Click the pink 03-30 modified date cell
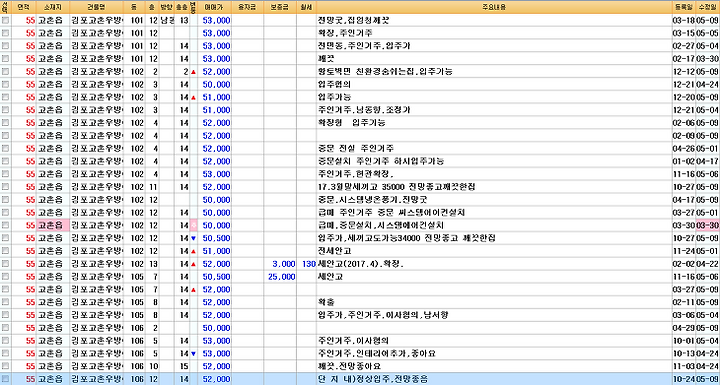 [x=708, y=226]
